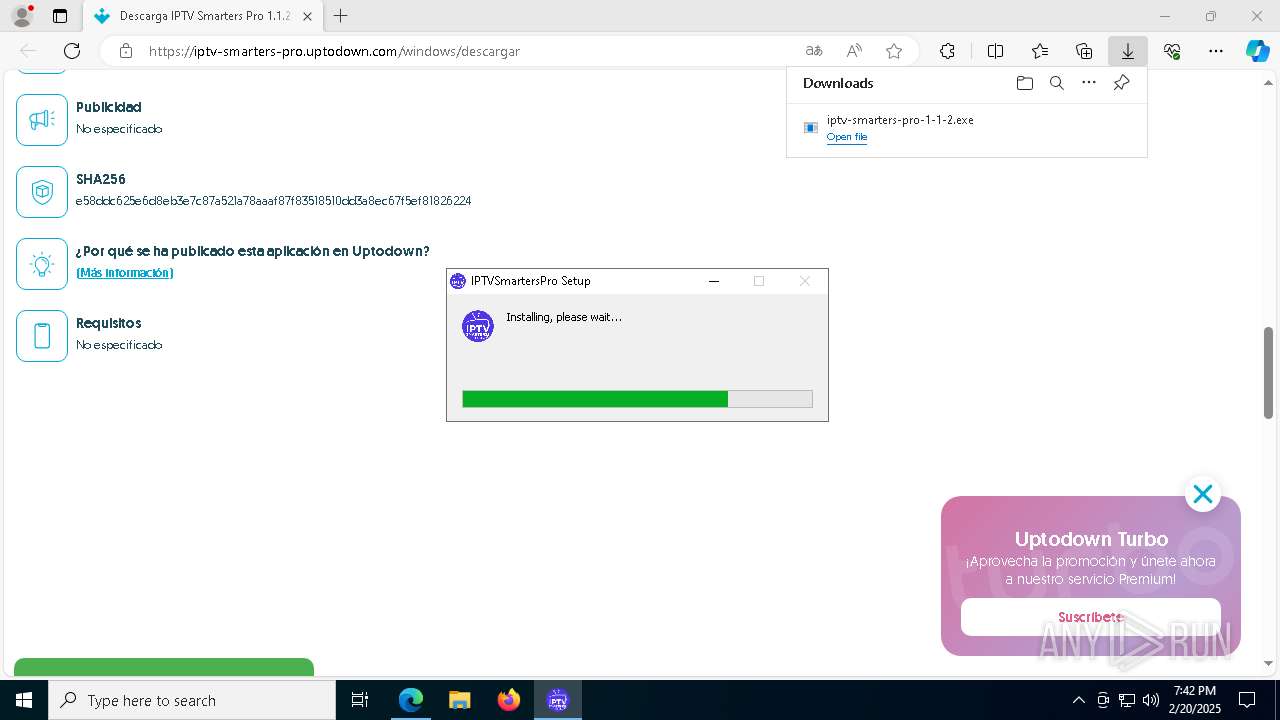The height and width of the screenshot is (720, 1280).
Task: Open Microsoft Edge from taskbar
Action: (411, 700)
